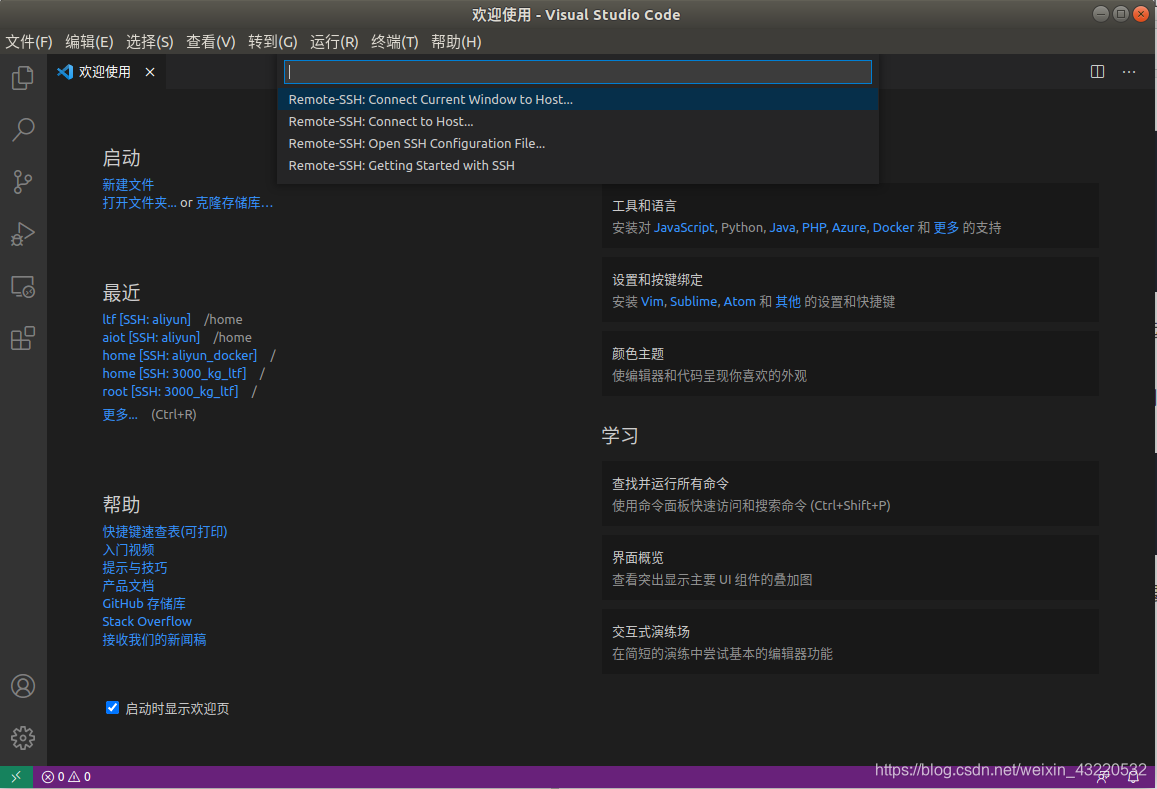Click the feedback icon in status bar
Screen dimensions: 1157x789
pos(1103,776)
